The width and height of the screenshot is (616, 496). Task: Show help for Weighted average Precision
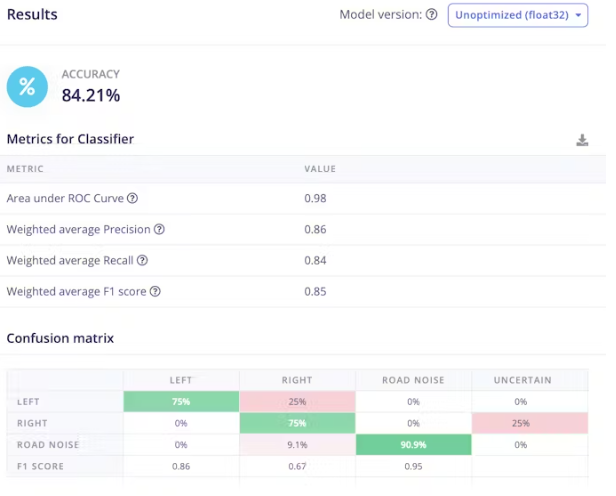click(159, 230)
